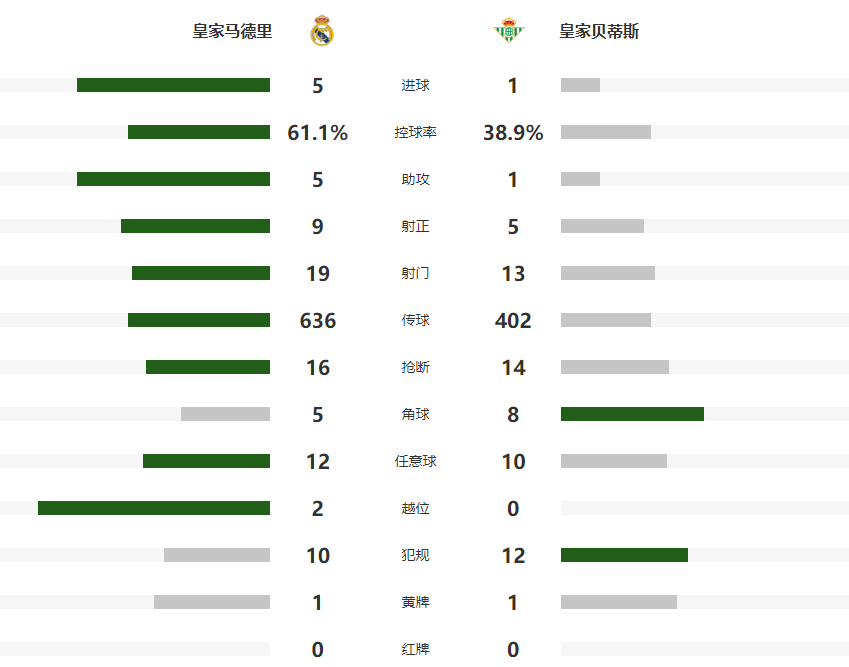Select Real Madrid's green 越位 bar

coord(154,508)
